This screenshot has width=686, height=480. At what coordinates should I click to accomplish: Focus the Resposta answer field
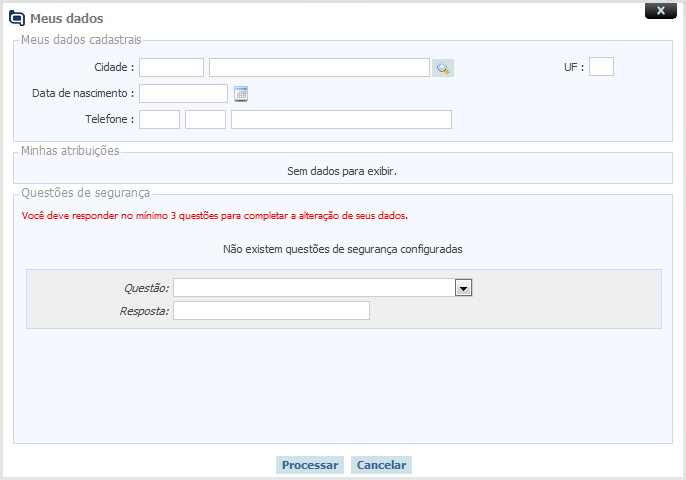[x=271, y=310]
